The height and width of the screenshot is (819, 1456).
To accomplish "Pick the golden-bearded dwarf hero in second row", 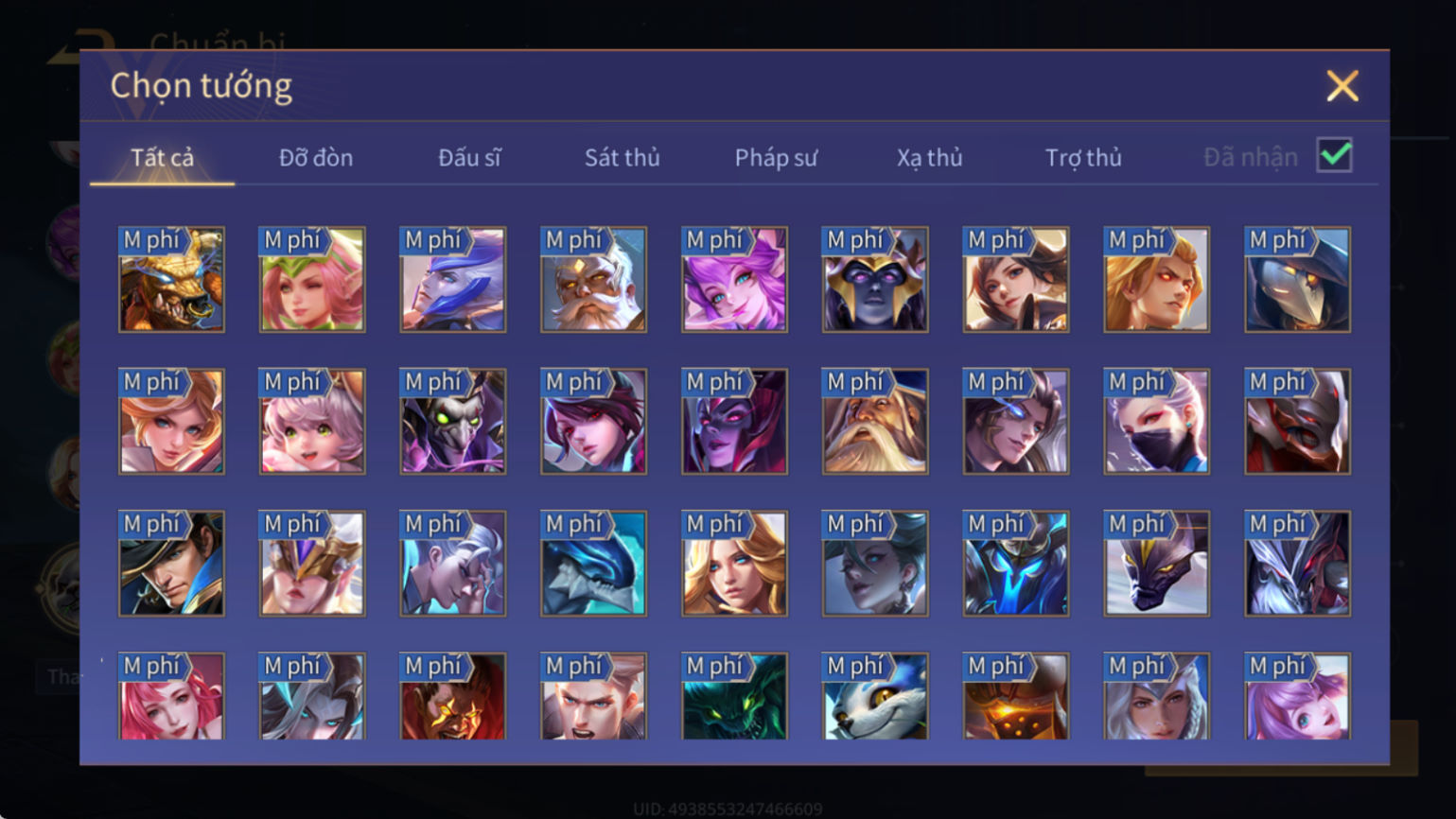I will coord(875,421).
